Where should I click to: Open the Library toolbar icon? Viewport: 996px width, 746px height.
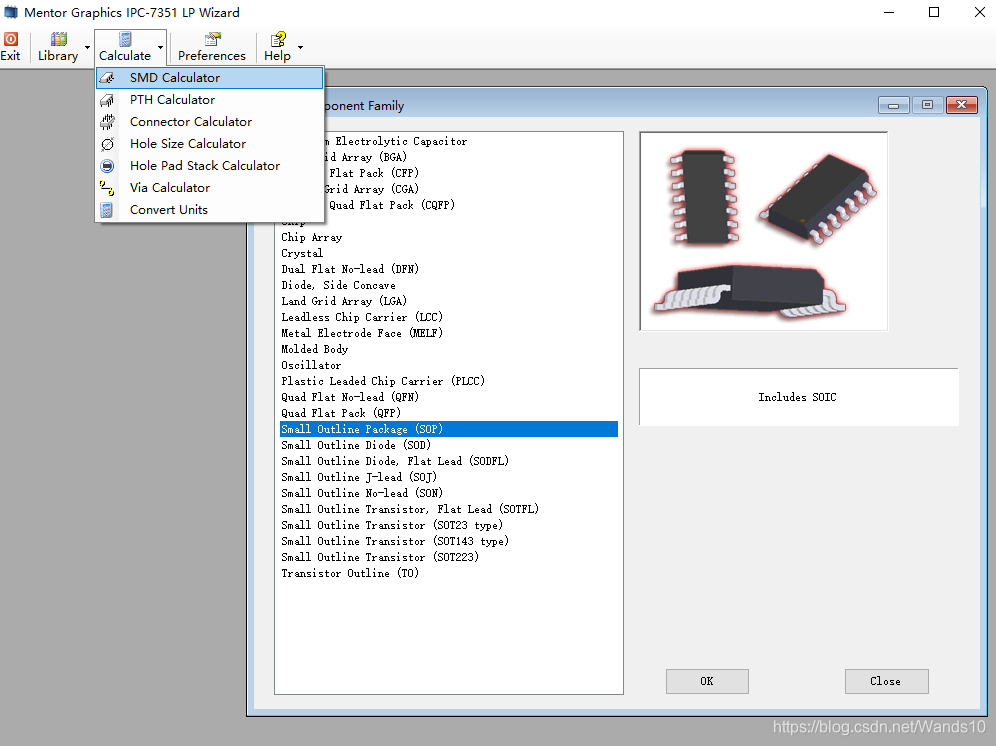pos(58,47)
